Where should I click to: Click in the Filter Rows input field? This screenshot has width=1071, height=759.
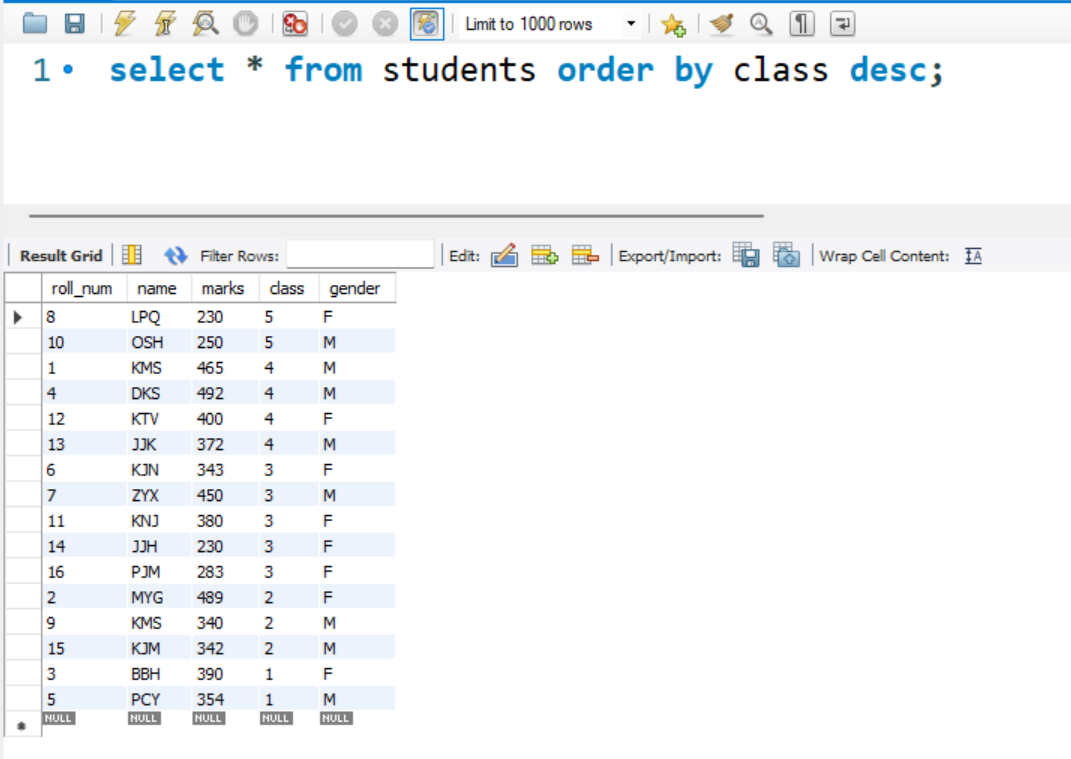(x=360, y=256)
